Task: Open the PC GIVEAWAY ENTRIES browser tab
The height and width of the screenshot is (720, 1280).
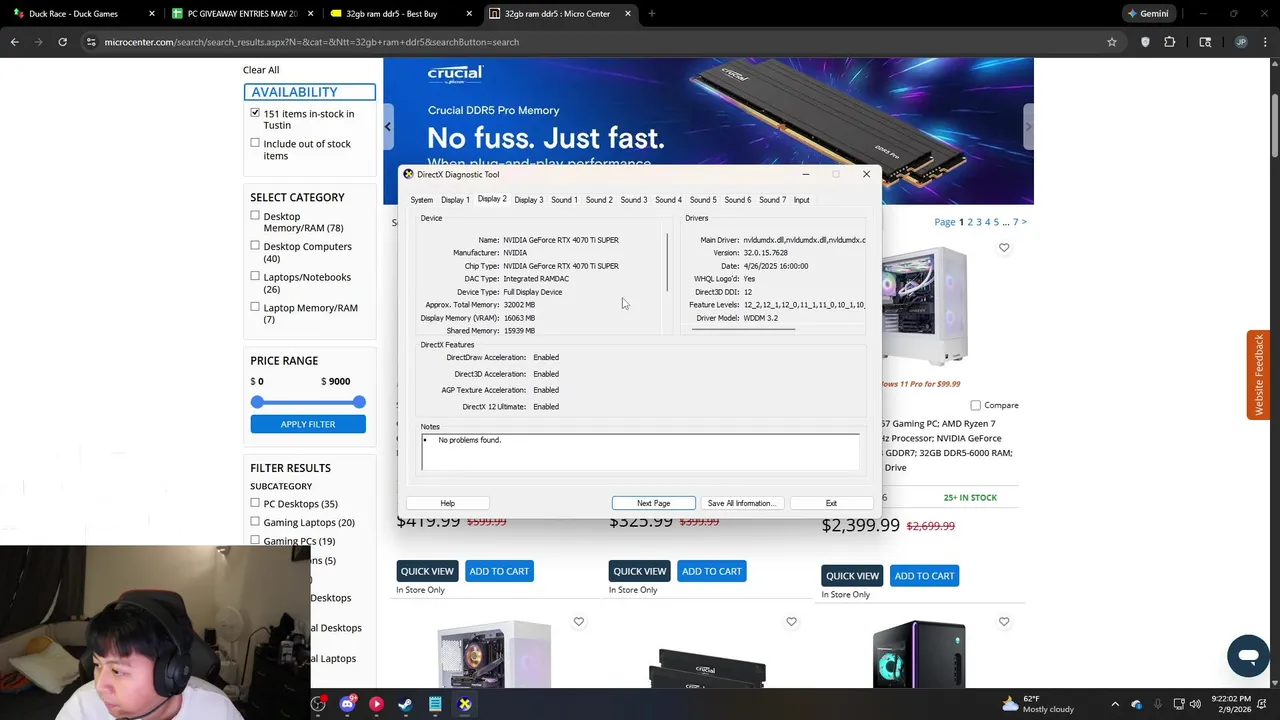Action: coord(242,13)
